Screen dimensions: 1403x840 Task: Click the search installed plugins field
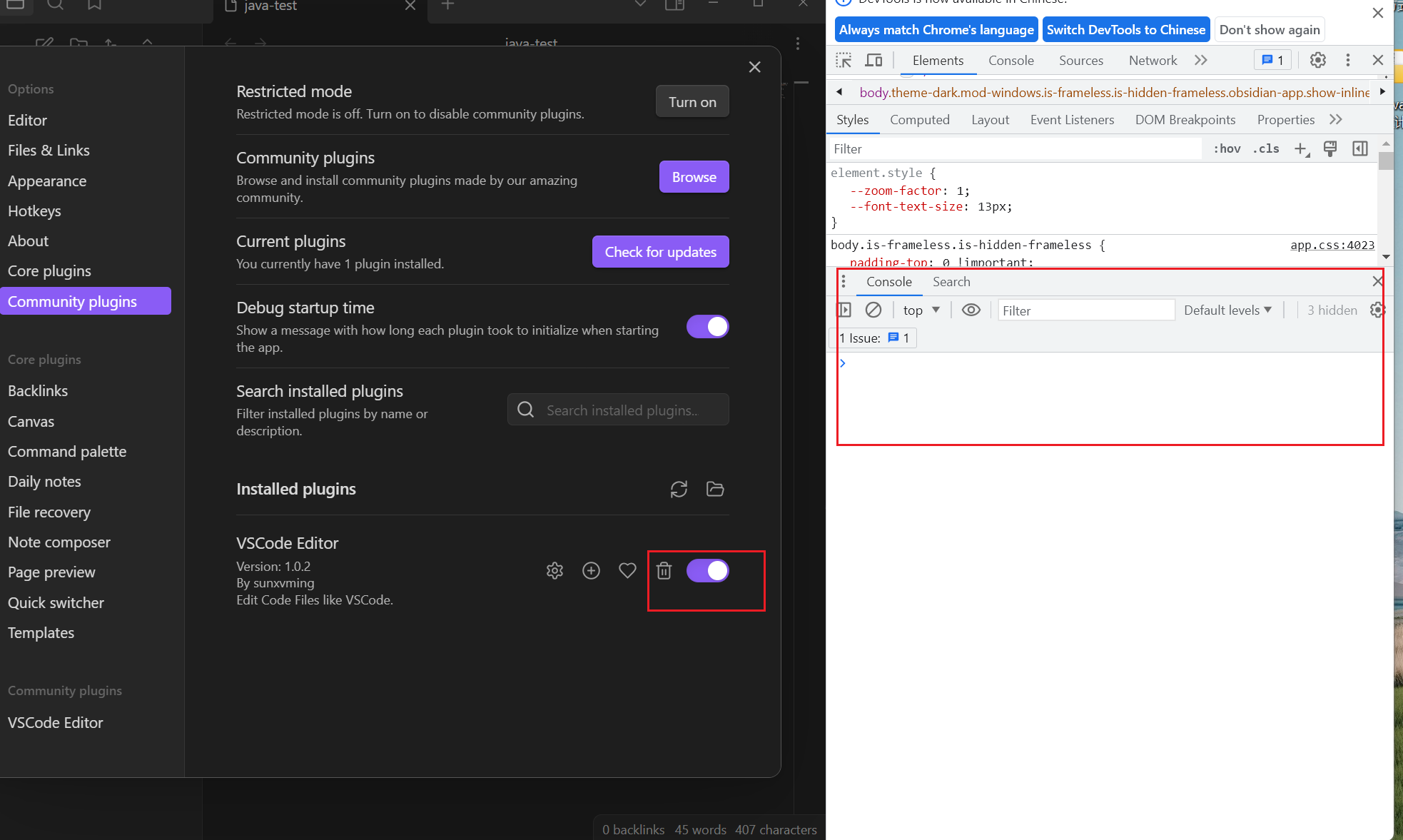click(x=618, y=410)
